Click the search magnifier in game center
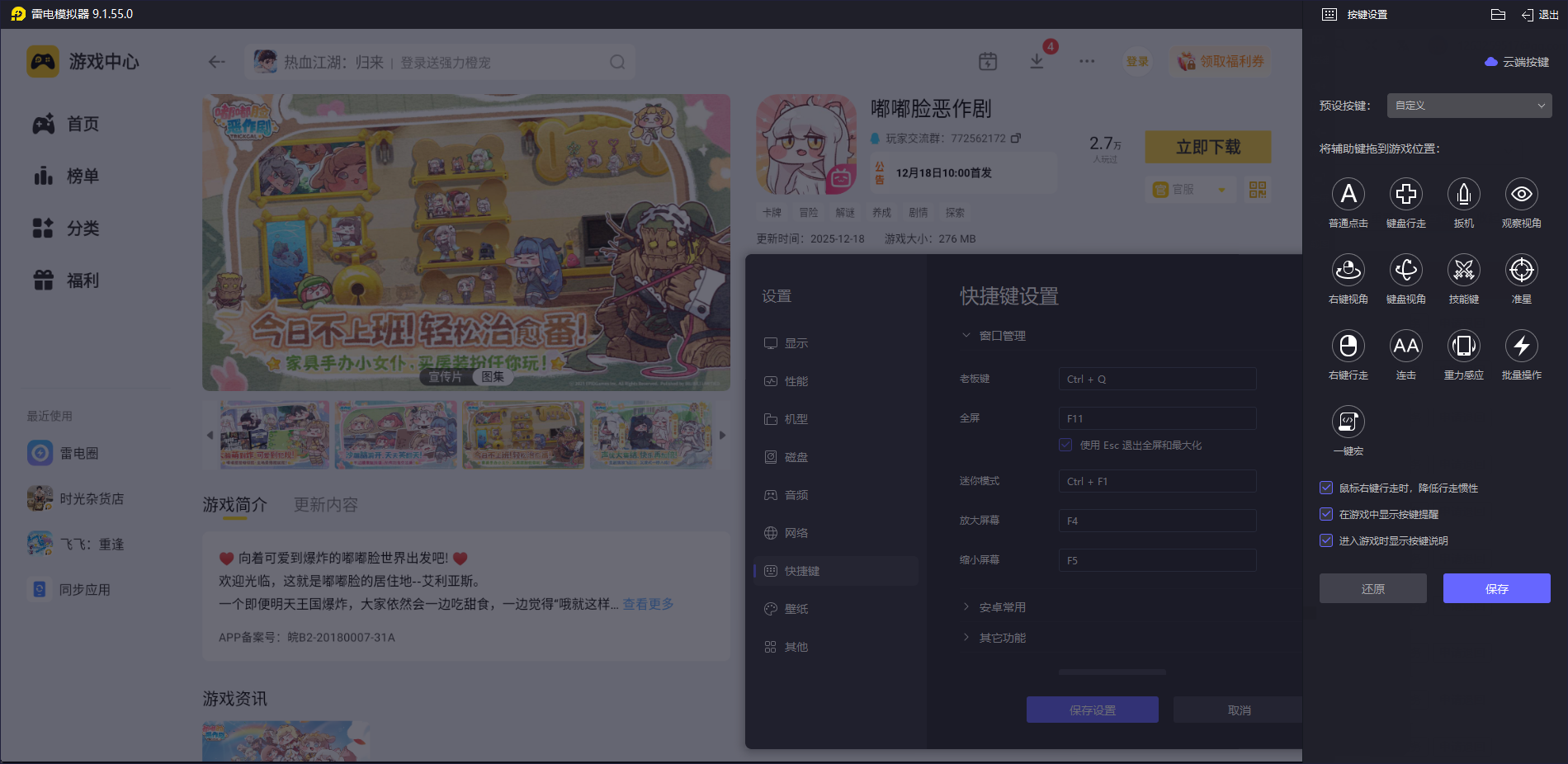 click(617, 62)
